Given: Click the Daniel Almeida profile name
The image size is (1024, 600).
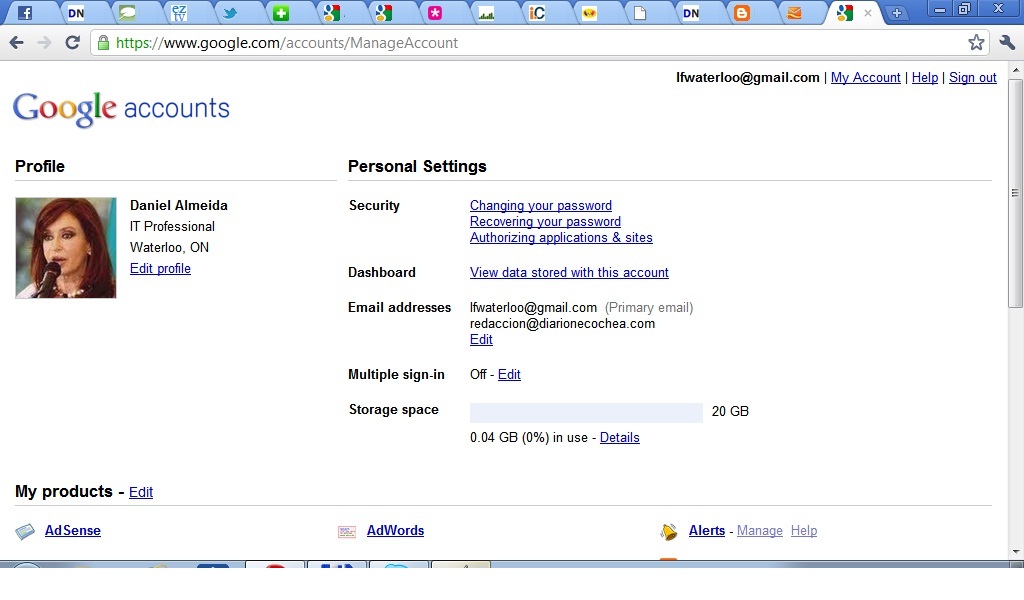Looking at the screenshot, I should click(x=179, y=206).
